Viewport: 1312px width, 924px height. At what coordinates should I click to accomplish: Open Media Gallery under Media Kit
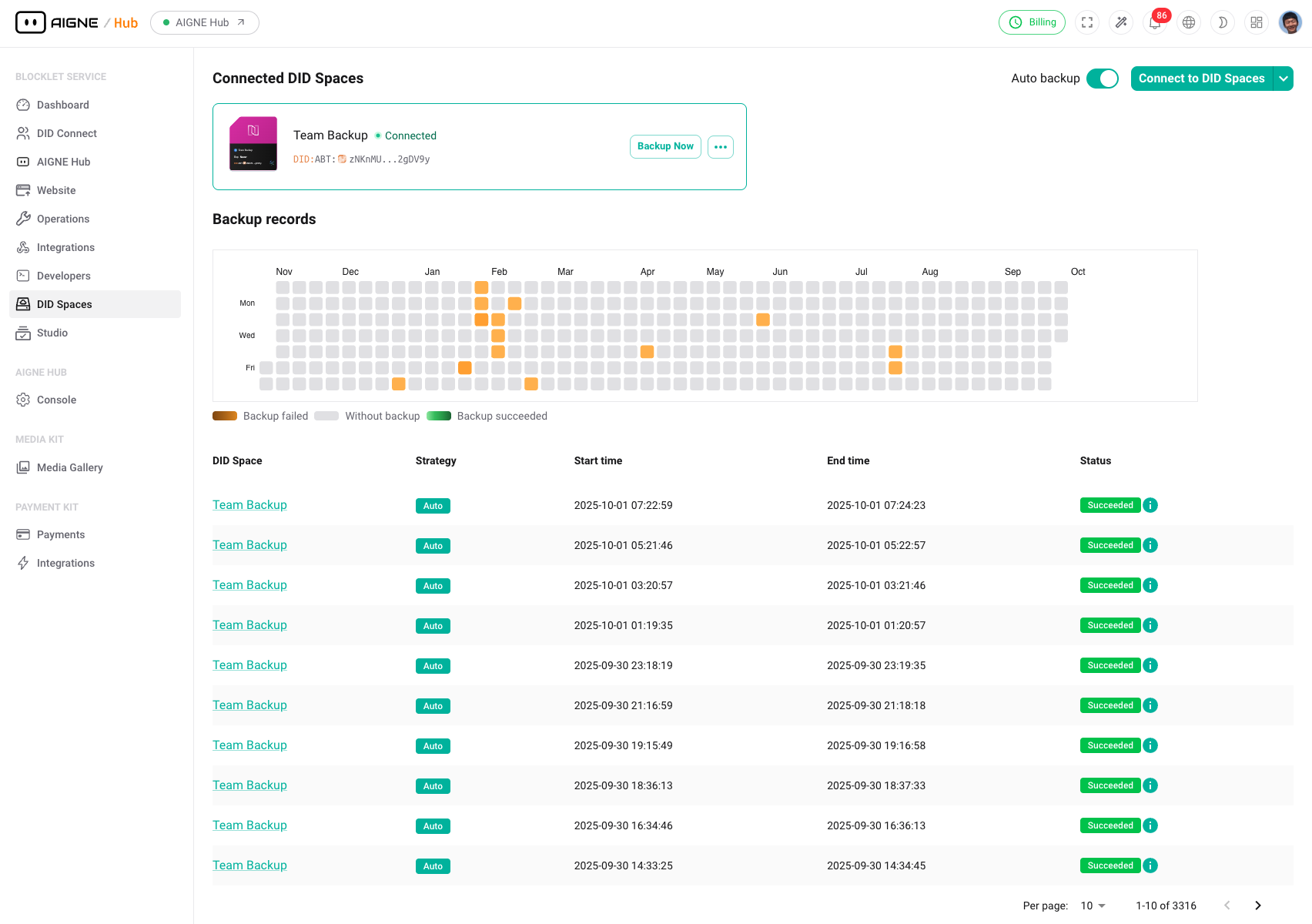(x=69, y=467)
